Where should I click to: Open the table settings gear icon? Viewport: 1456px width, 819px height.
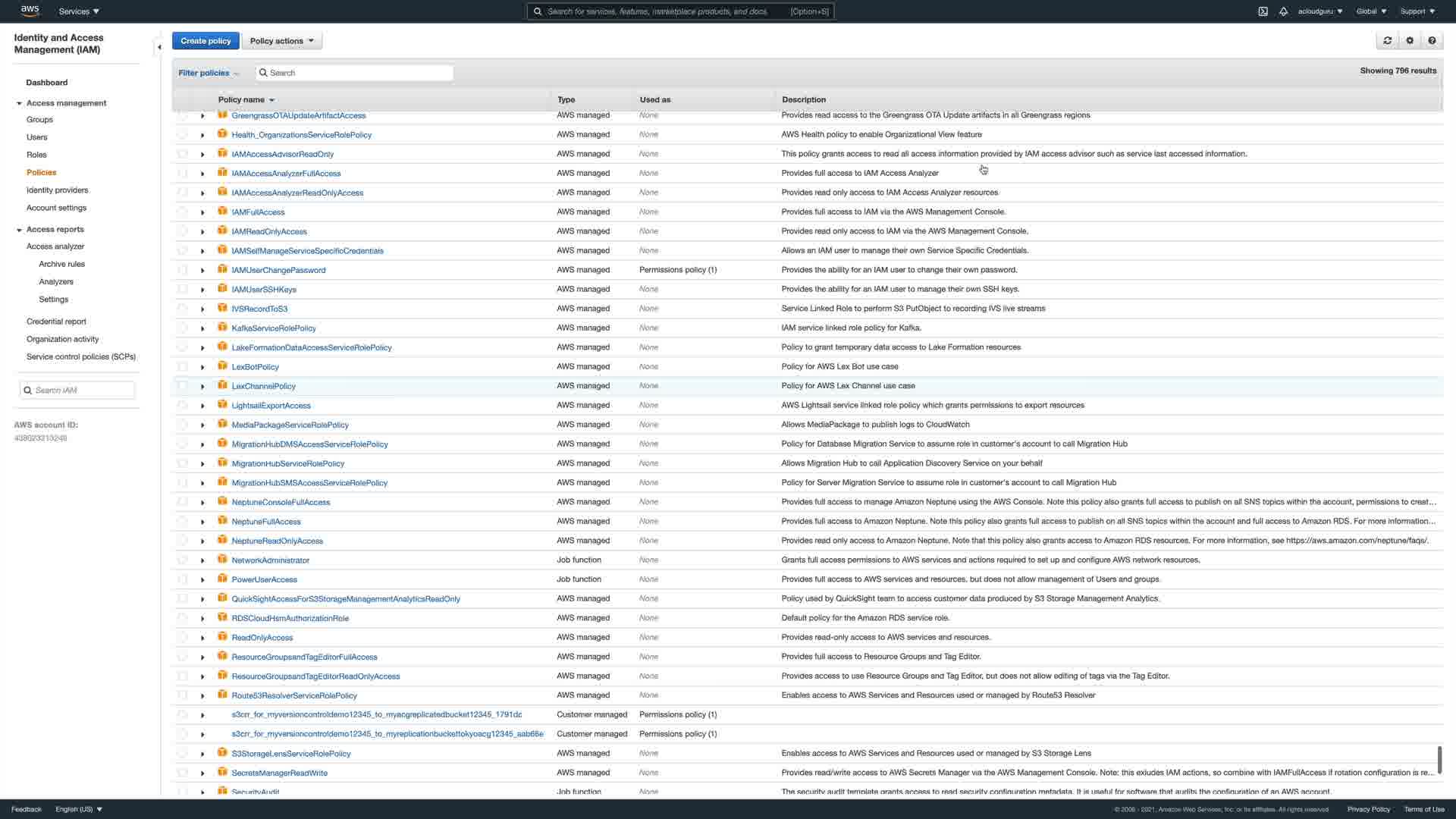point(1410,41)
